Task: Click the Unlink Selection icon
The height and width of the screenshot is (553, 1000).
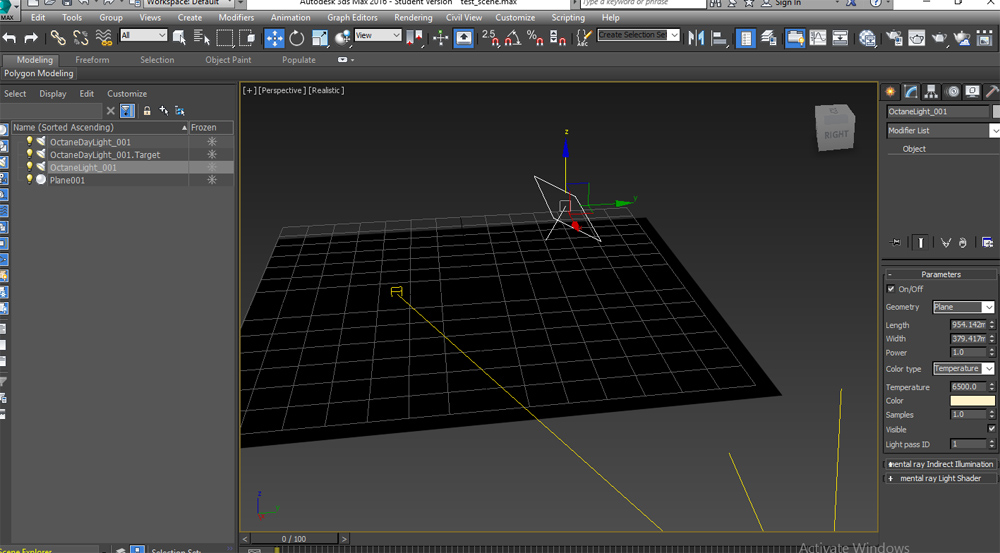Action: tap(80, 38)
